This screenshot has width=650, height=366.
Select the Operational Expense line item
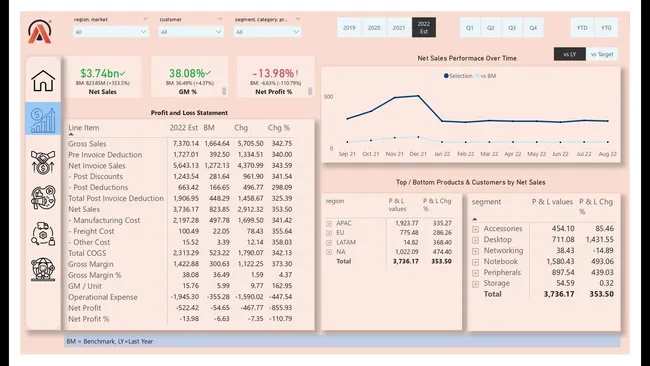102,297
